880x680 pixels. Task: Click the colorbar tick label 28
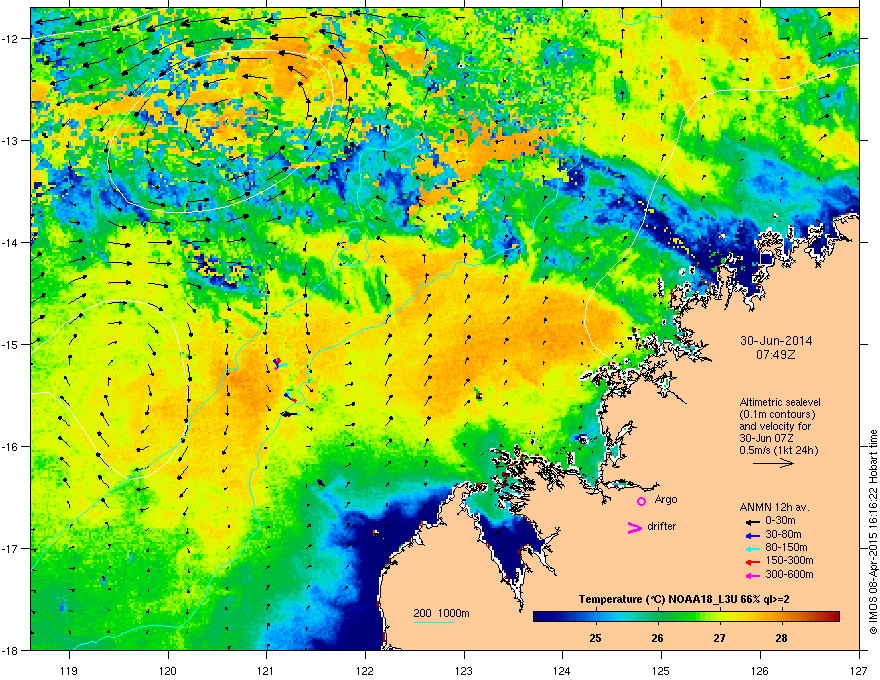(x=781, y=638)
